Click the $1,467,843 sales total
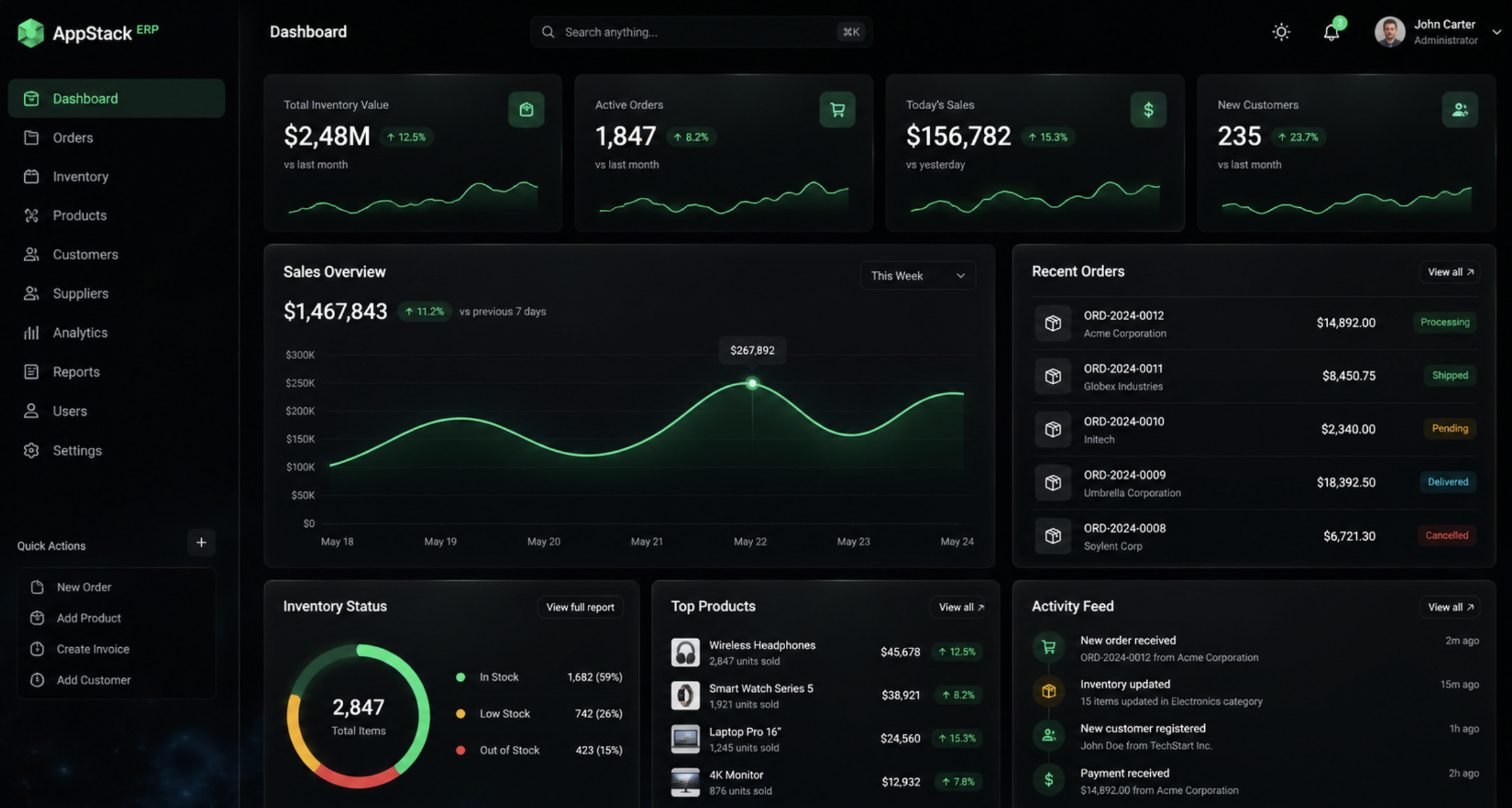The image size is (1512, 808). (x=335, y=311)
